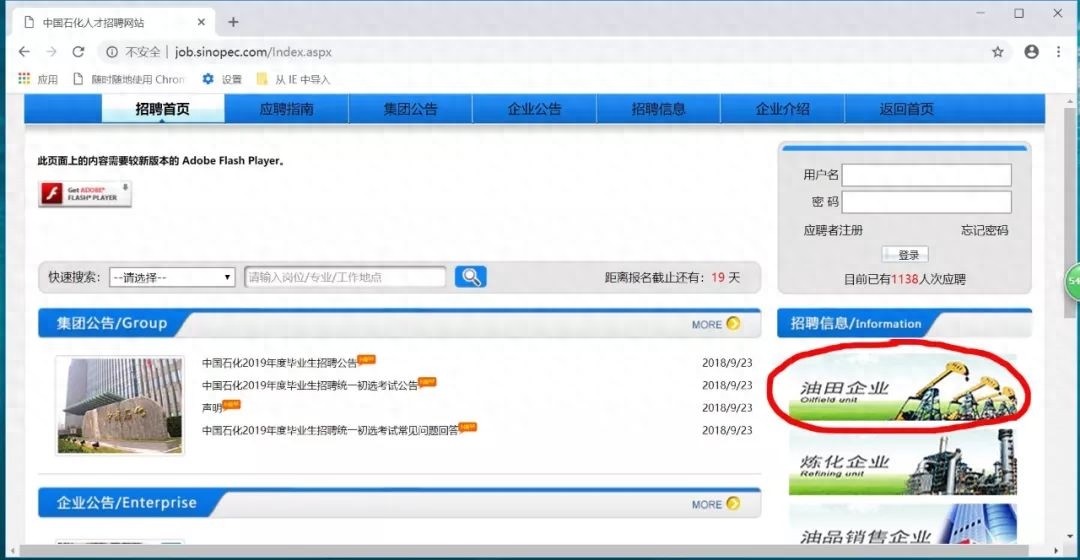This screenshot has width=1080, height=560.
Task: Open the 应用 apps grid shortcut
Action: [x=38, y=79]
